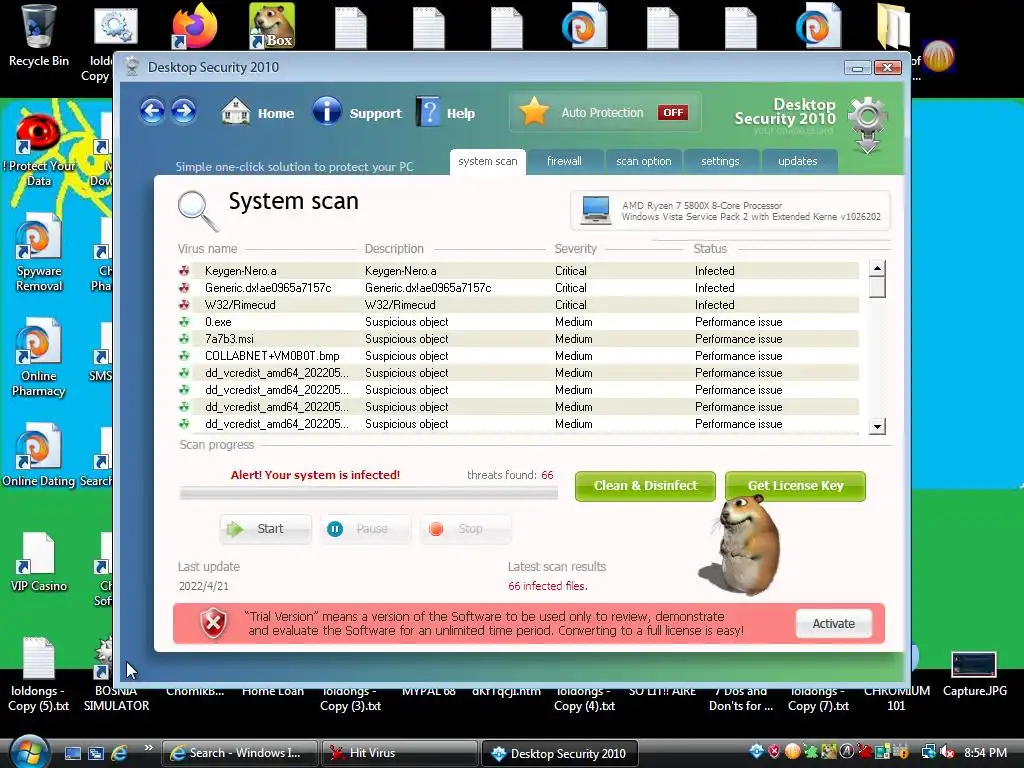The width and height of the screenshot is (1024, 768).
Task: Select the 0.exe row
Action: tap(518, 321)
